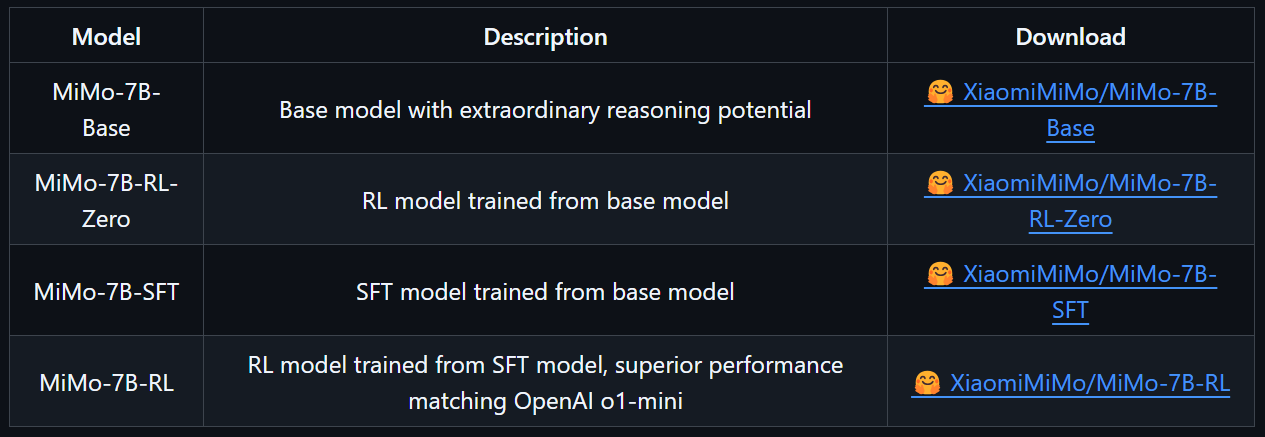Click the Model column header

click(106, 37)
